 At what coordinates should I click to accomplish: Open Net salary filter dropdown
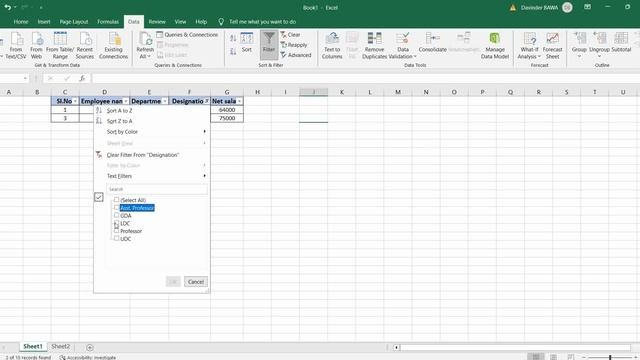239,101
